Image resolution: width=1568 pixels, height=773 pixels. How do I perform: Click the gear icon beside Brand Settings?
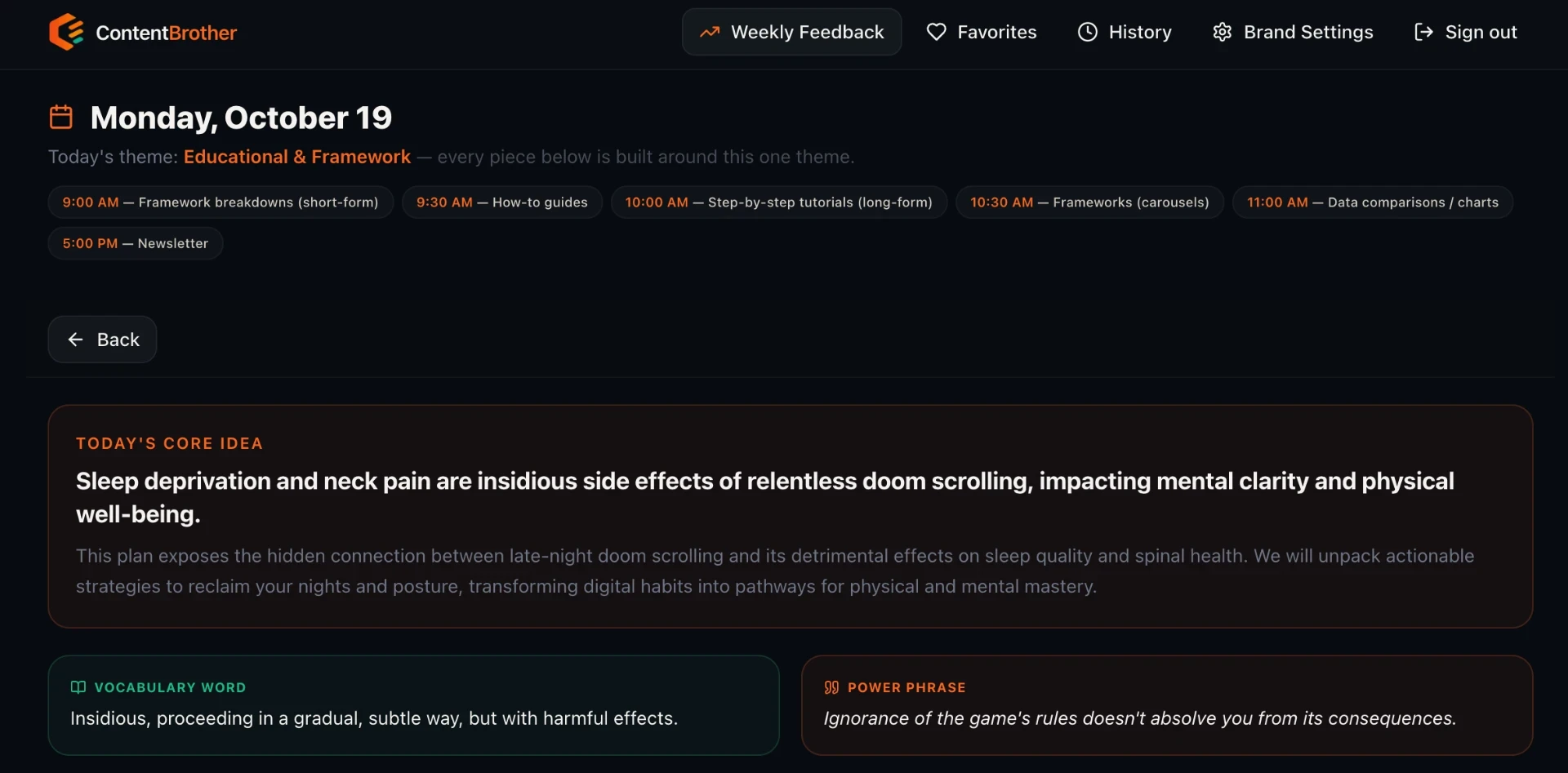click(1223, 32)
